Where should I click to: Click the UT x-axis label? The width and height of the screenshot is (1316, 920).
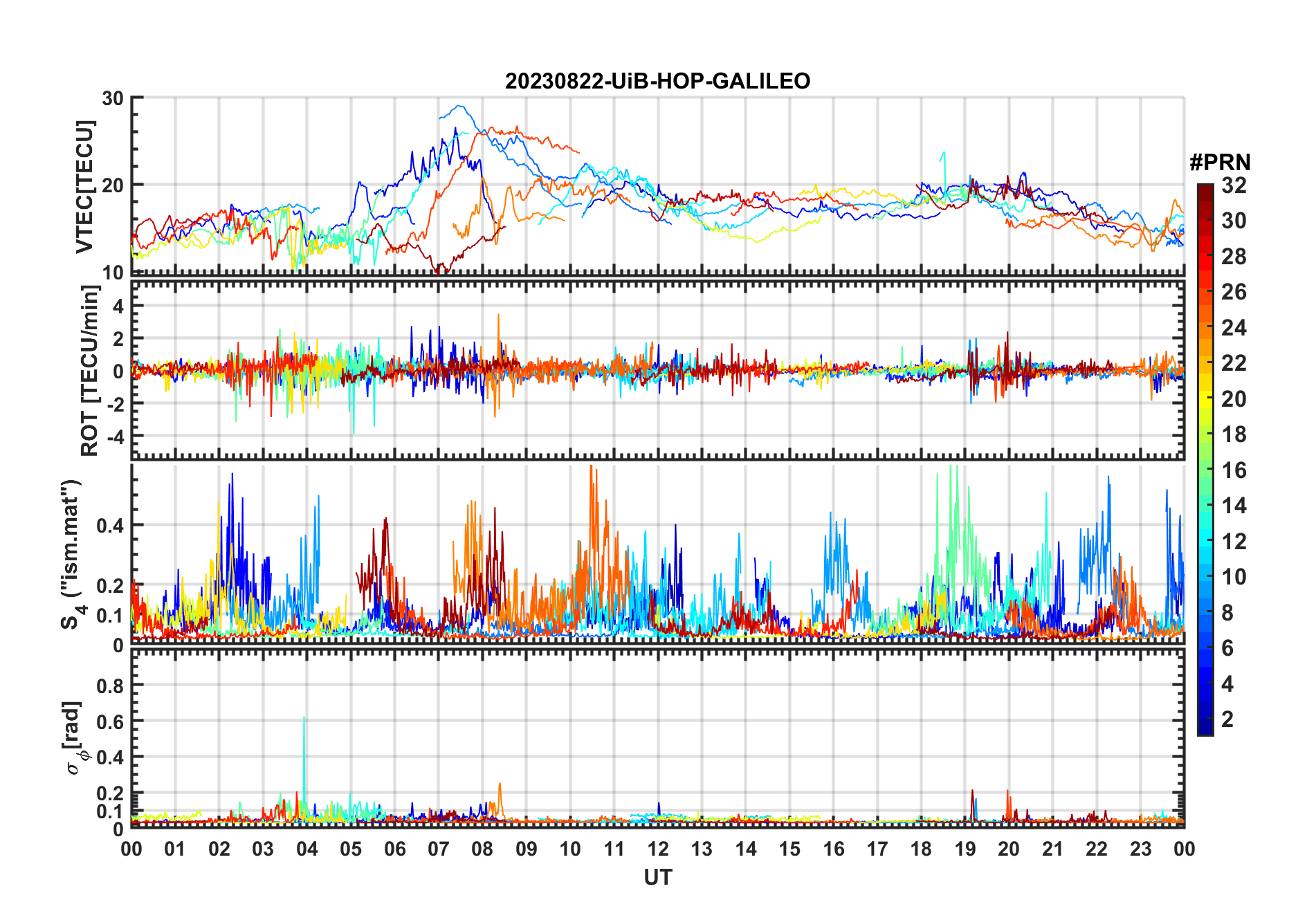(657, 877)
